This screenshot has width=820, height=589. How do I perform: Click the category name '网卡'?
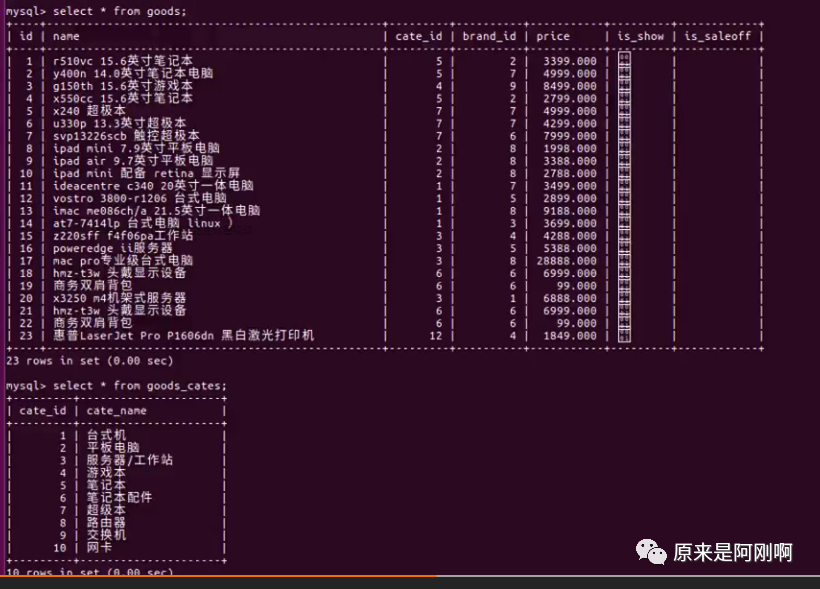pyautogui.click(x=99, y=548)
